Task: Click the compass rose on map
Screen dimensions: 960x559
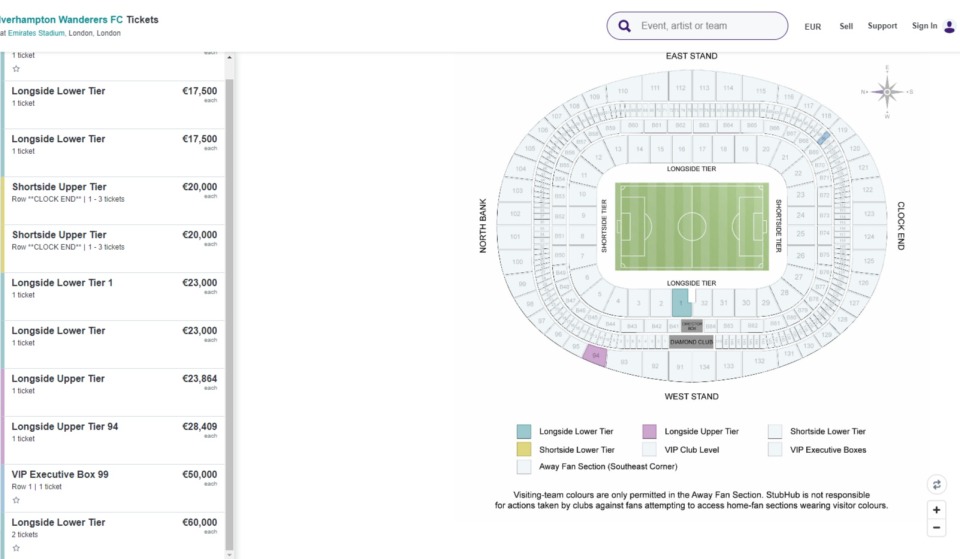Action: pyautogui.click(x=886, y=92)
